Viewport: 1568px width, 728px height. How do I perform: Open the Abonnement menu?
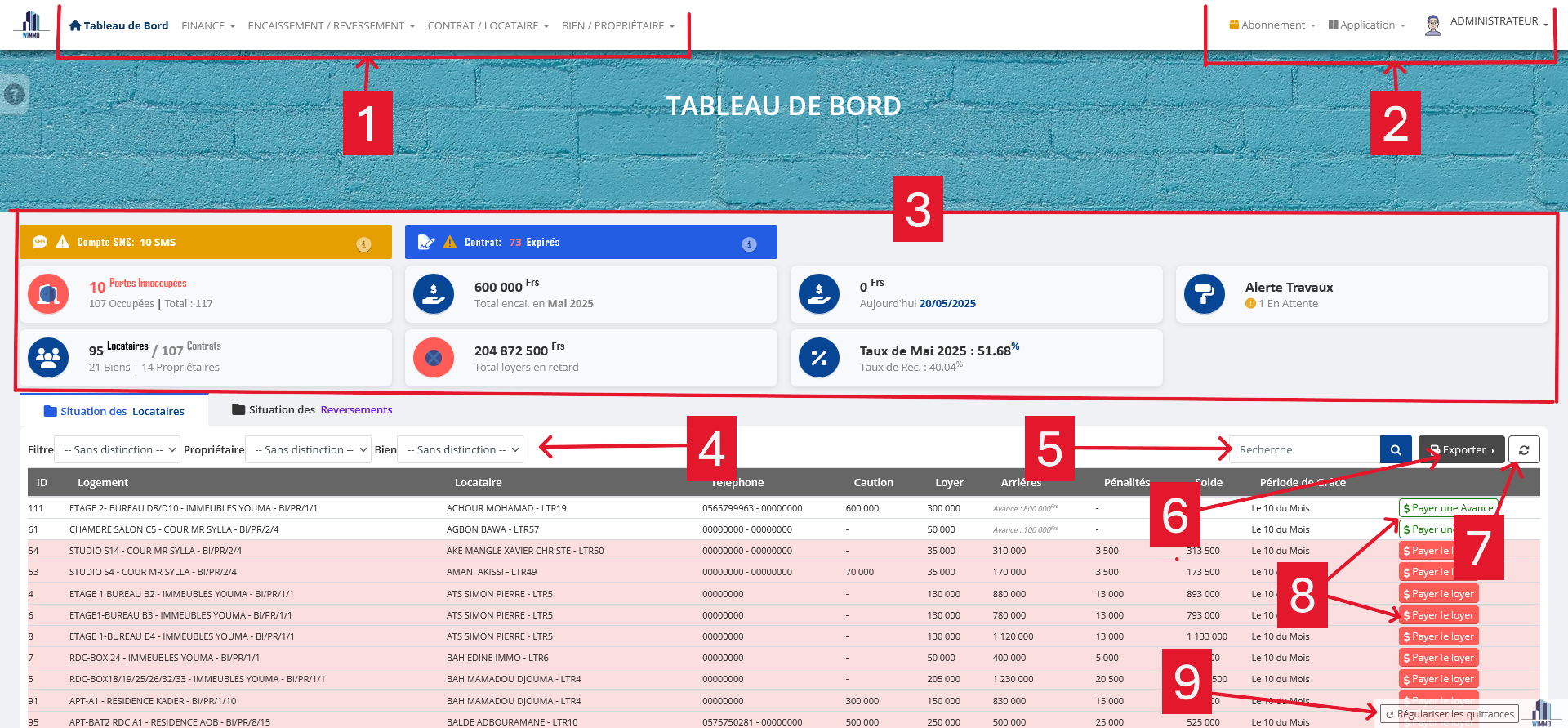[x=1272, y=25]
